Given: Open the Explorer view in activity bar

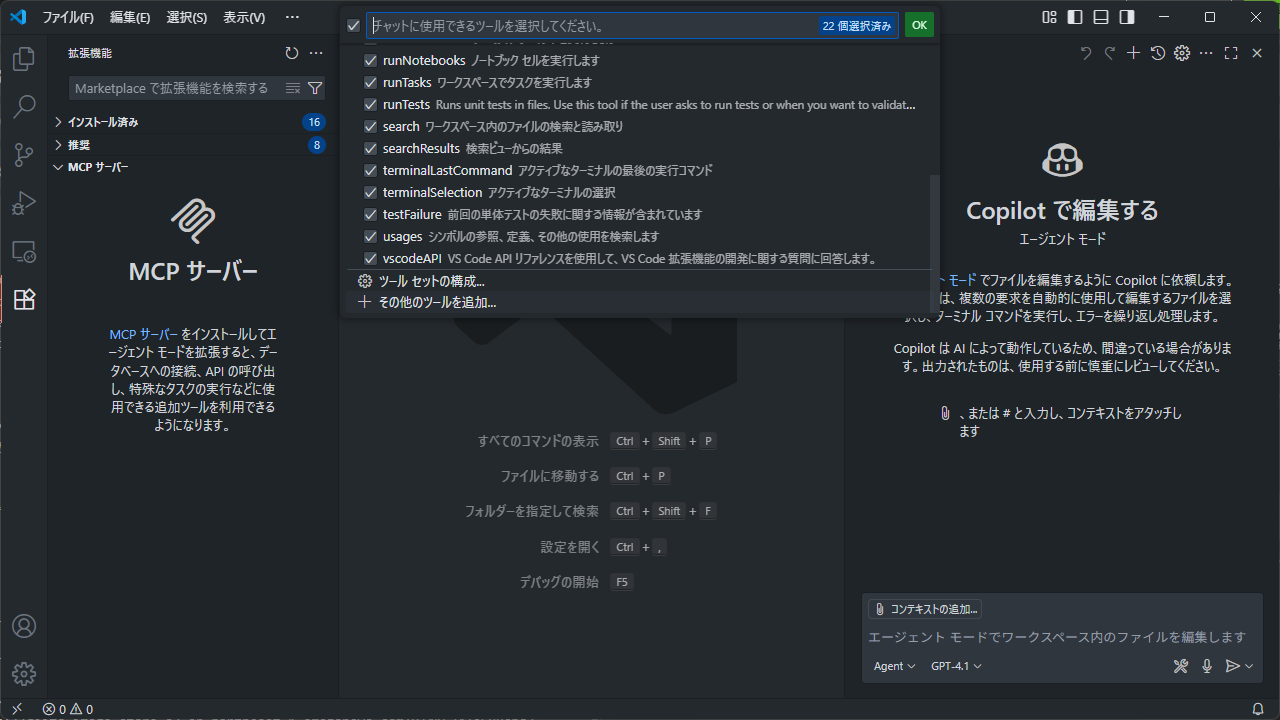Looking at the screenshot, I should pos(24,59).
